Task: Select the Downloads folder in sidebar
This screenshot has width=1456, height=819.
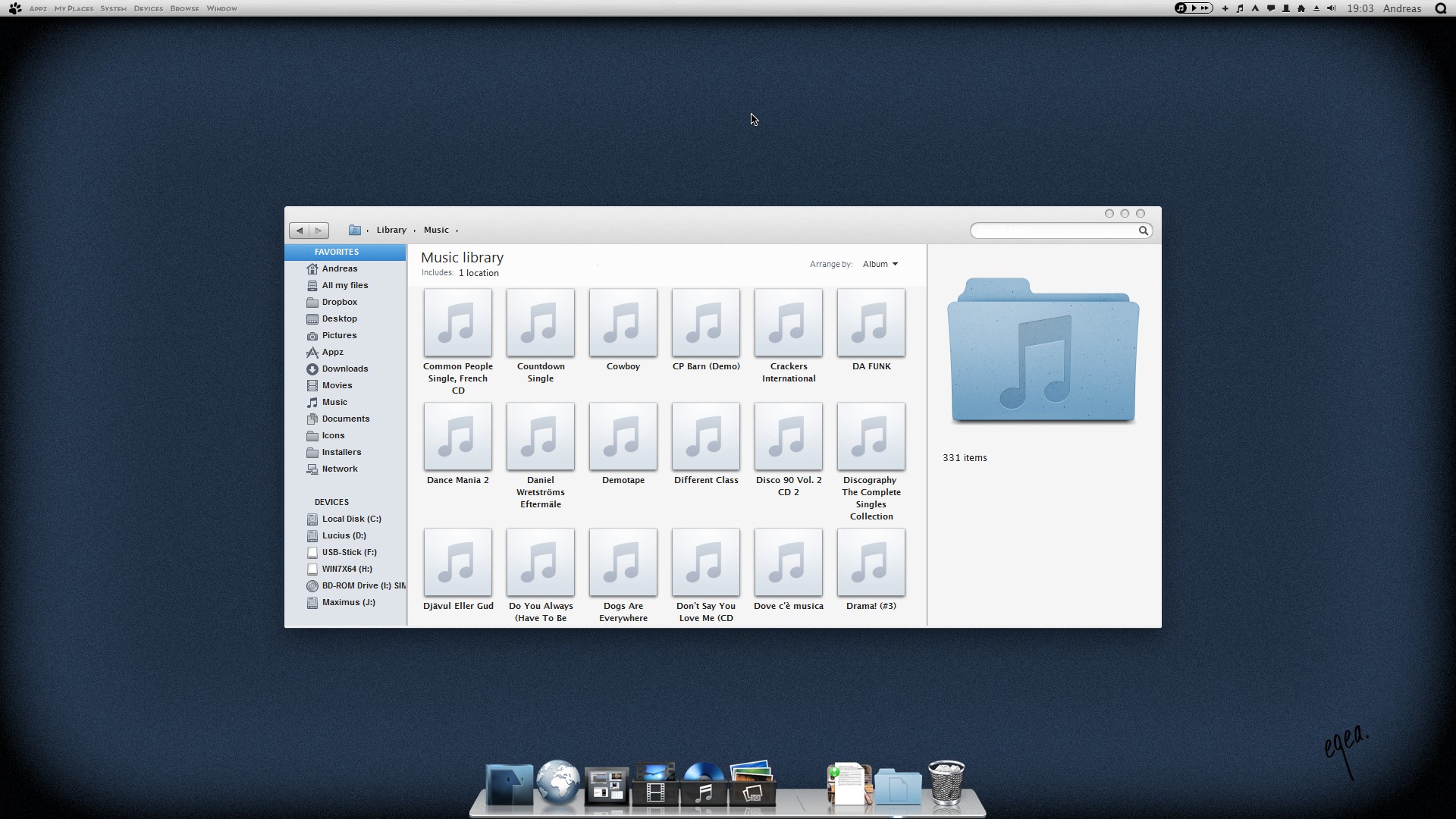Action: pos(344,368)
